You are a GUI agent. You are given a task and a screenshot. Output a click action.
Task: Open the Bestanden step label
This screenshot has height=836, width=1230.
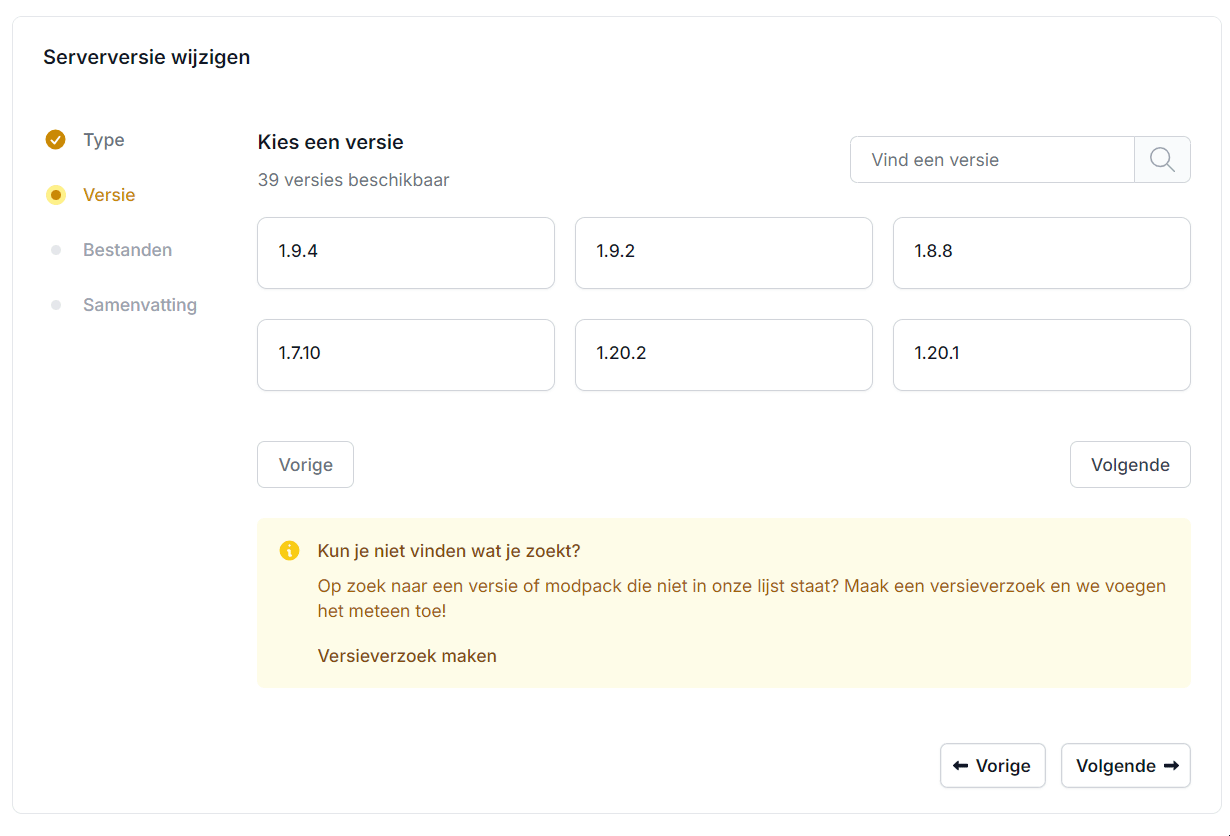pyautogui.click(x=127, y=250)
